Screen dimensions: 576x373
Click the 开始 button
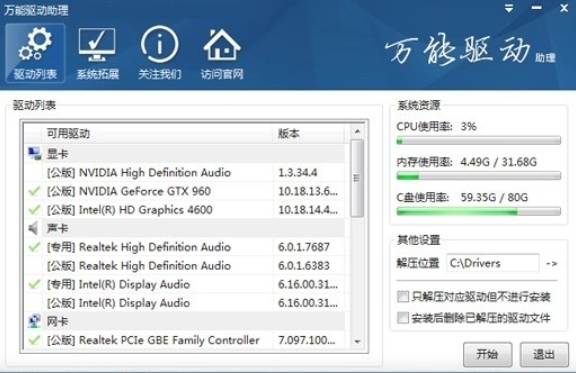click(487, 354)
